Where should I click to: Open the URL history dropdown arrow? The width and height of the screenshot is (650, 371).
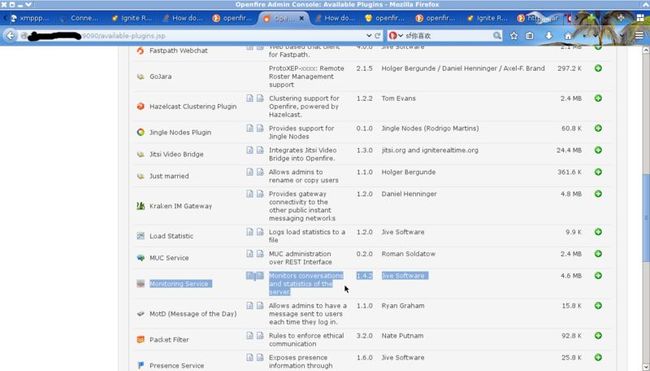pos(369,36)
